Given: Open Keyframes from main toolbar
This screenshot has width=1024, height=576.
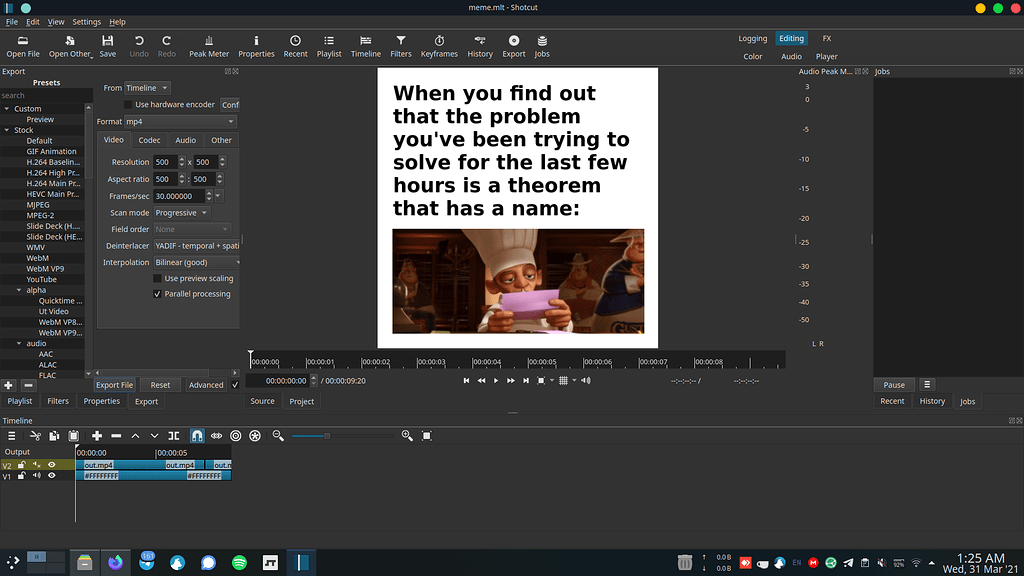Looking at the screenshot, I should point(439,46).
